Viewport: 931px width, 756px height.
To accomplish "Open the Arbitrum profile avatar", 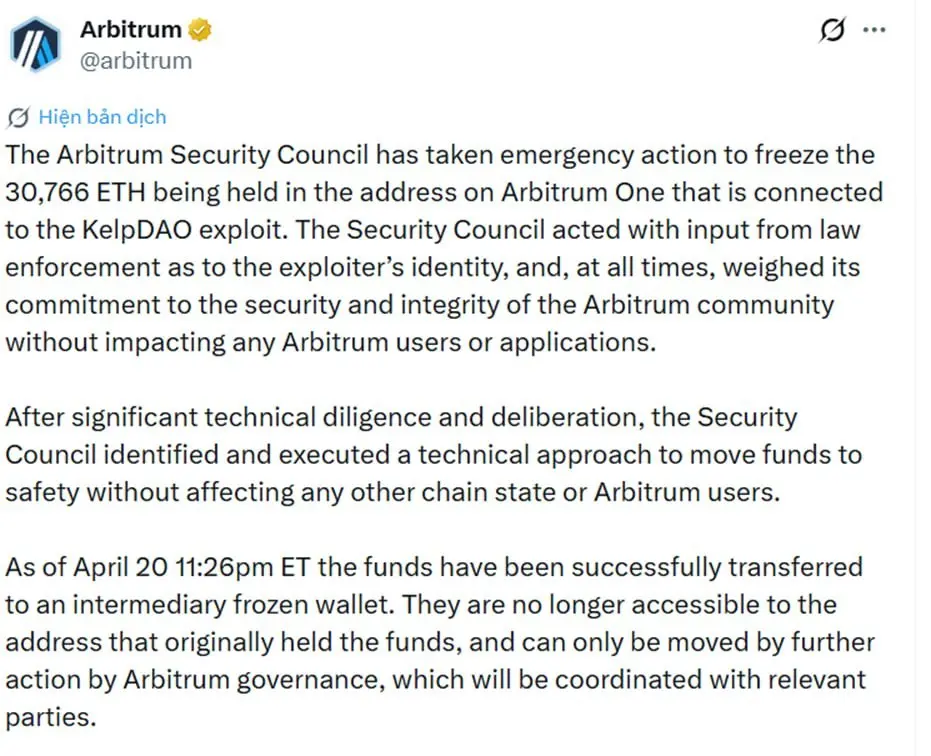I will pos(35,45).
